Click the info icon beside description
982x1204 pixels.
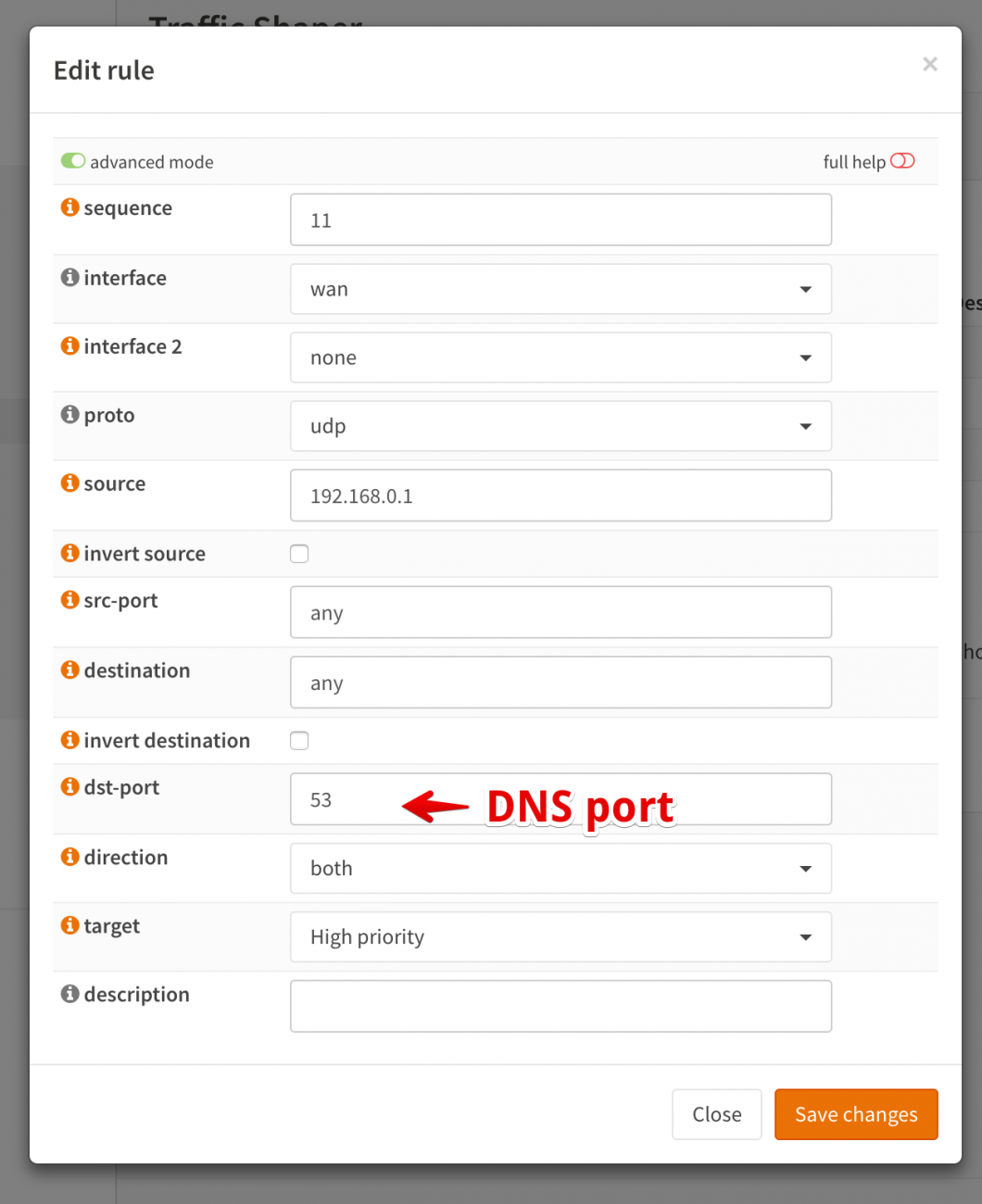tap(69, 994)
